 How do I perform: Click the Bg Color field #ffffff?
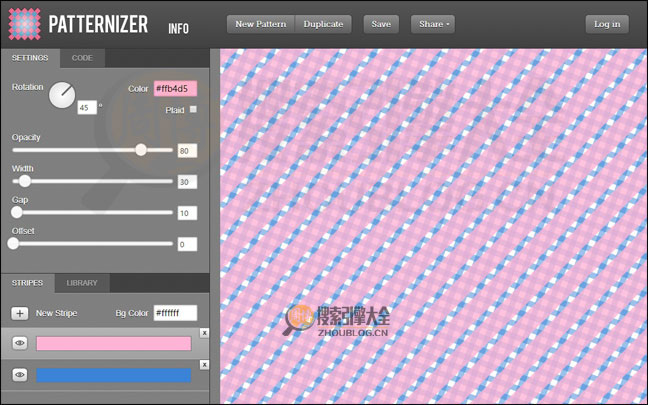[x=175, y=313]
